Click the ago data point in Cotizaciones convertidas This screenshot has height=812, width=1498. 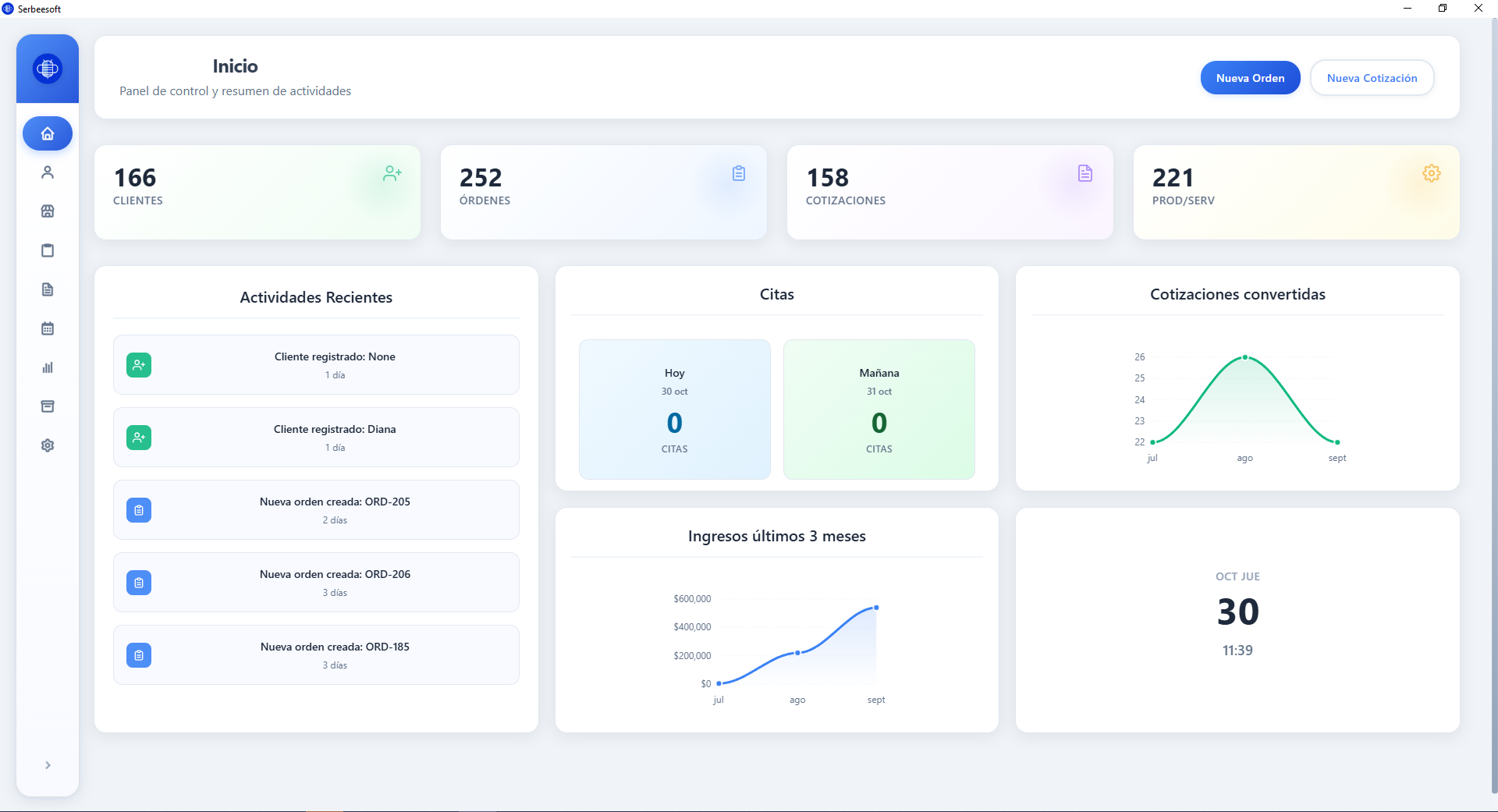click(1245, 357)
